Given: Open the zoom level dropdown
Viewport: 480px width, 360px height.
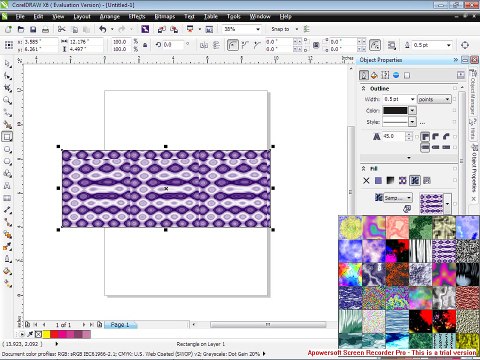Looking at the screenshot, I should coord(258,29).
